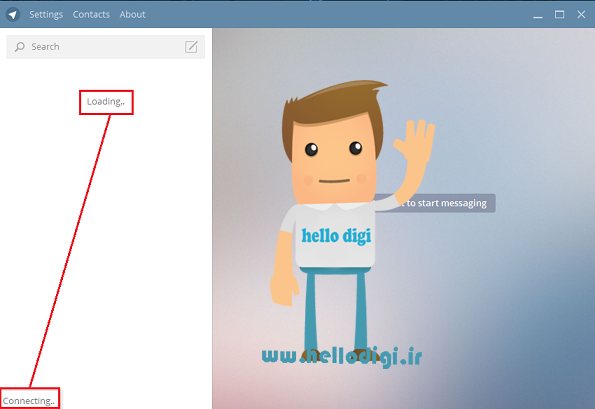Click the cartoon character's waving hand
The image size is (595, 409).
[x=415, y=140]
